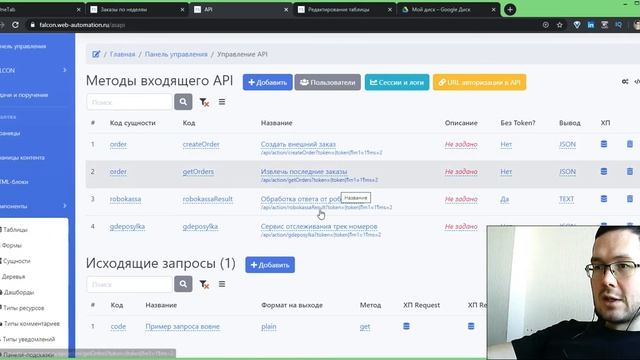The height and width of the screenshot is (360, 640).
Task: Open Создать внешний заказ method name
Action: point(298,144)
